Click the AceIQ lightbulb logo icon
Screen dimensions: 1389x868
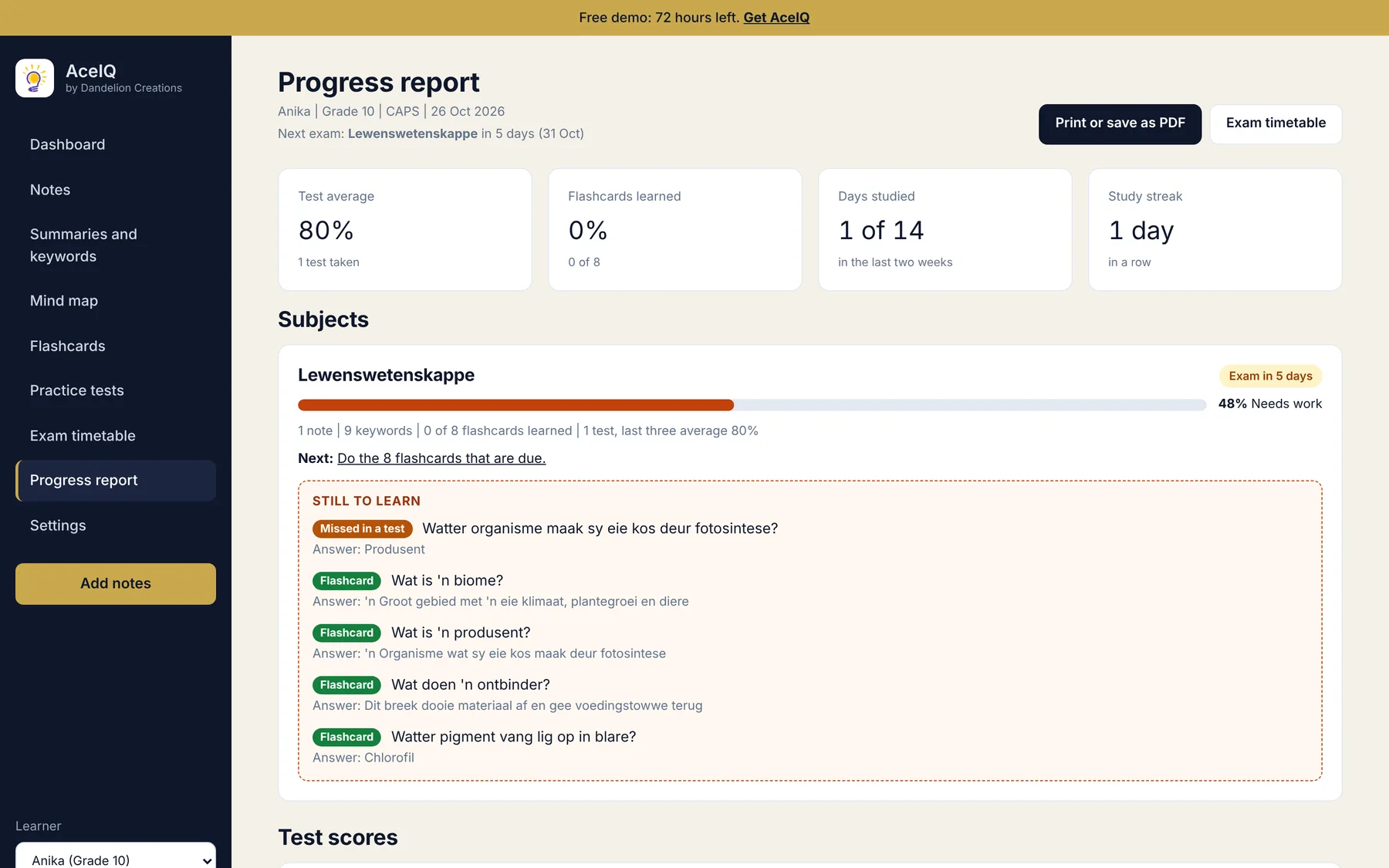35,78
